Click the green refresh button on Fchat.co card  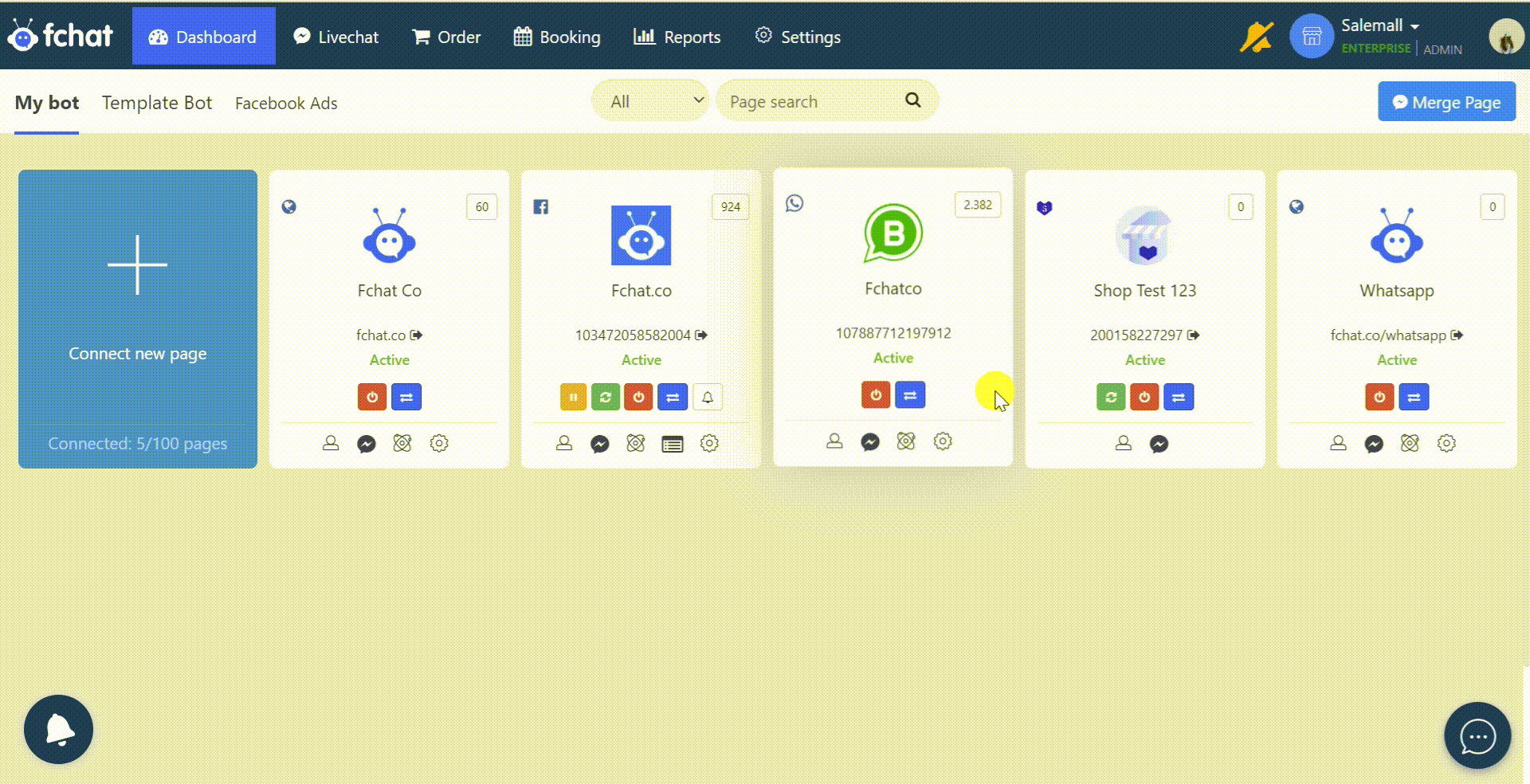[x=606, y=397]
